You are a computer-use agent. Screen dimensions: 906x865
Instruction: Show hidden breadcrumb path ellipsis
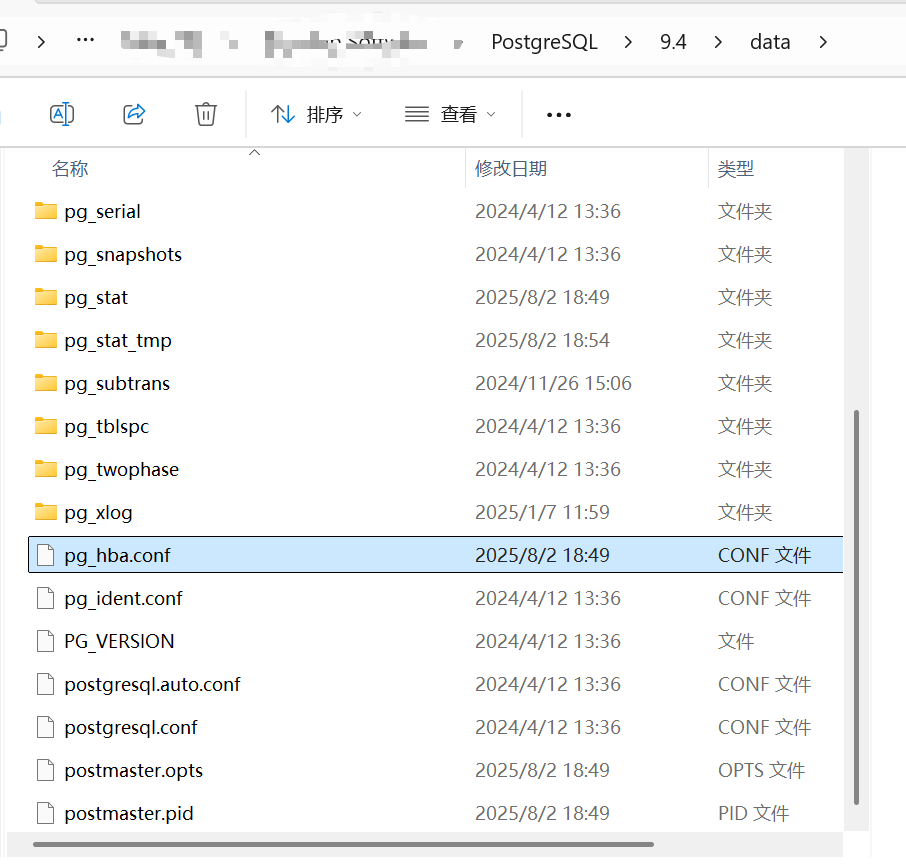point(86,40)
